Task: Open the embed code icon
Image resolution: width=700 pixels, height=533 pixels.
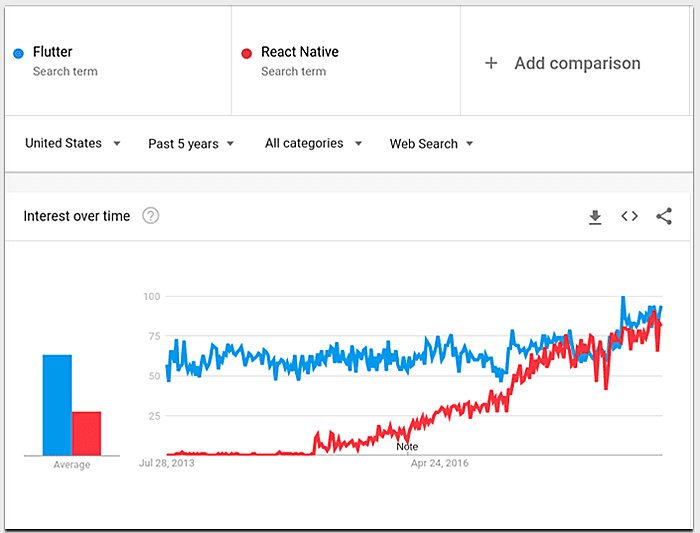Action: coord(629,216)
